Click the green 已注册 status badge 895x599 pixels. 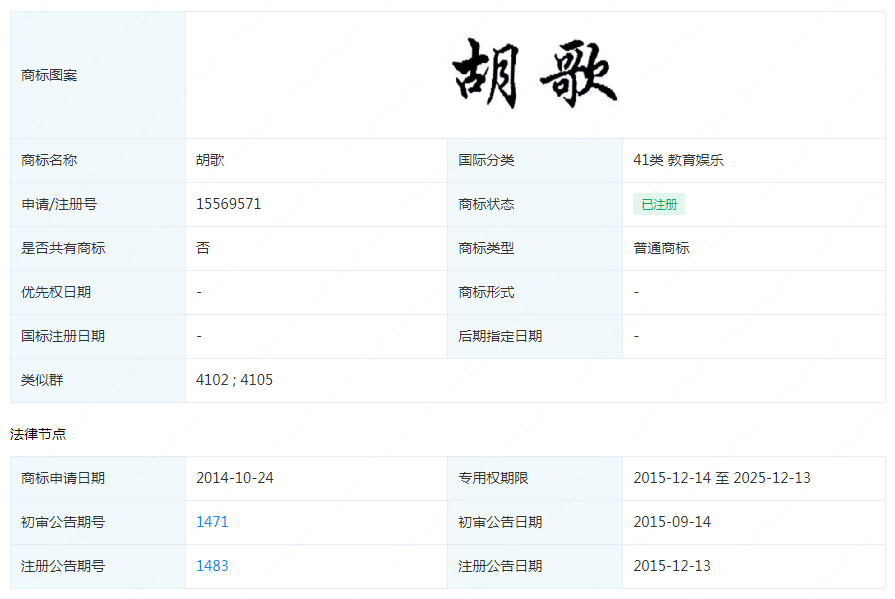(x=659, y=204)
